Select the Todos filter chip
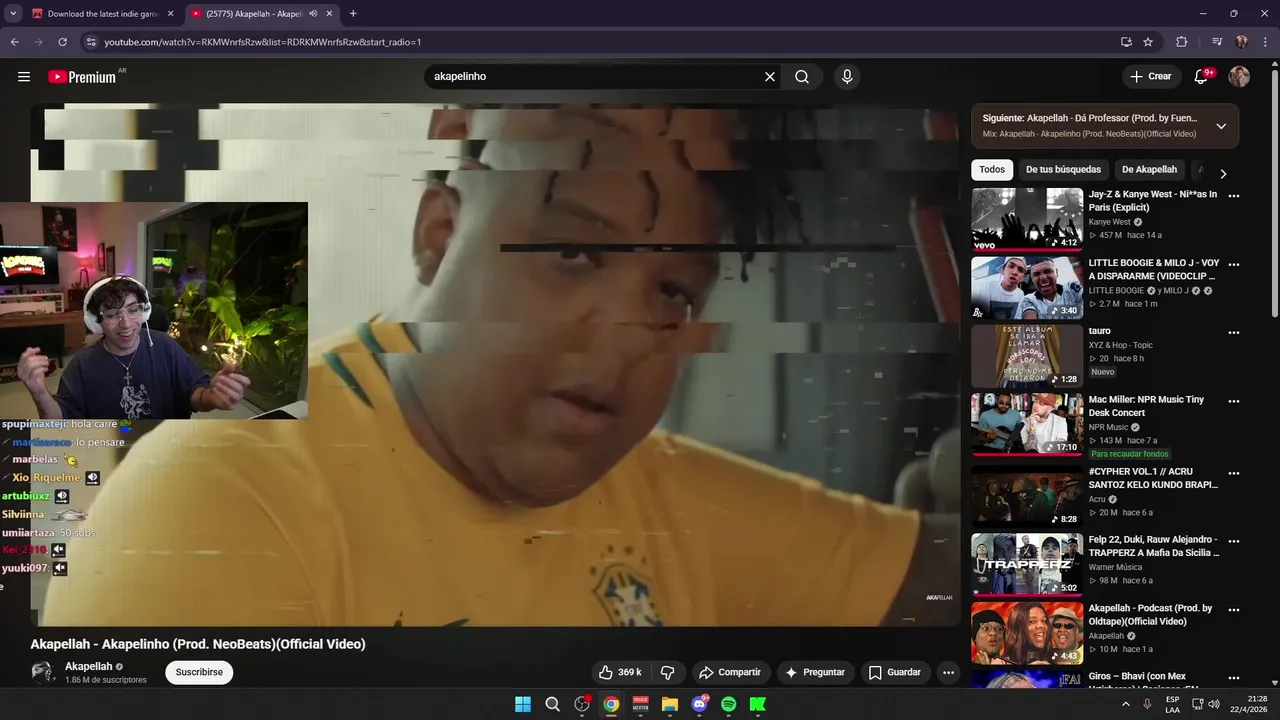This screenshot has height=720, width=1280. (992, 170)
